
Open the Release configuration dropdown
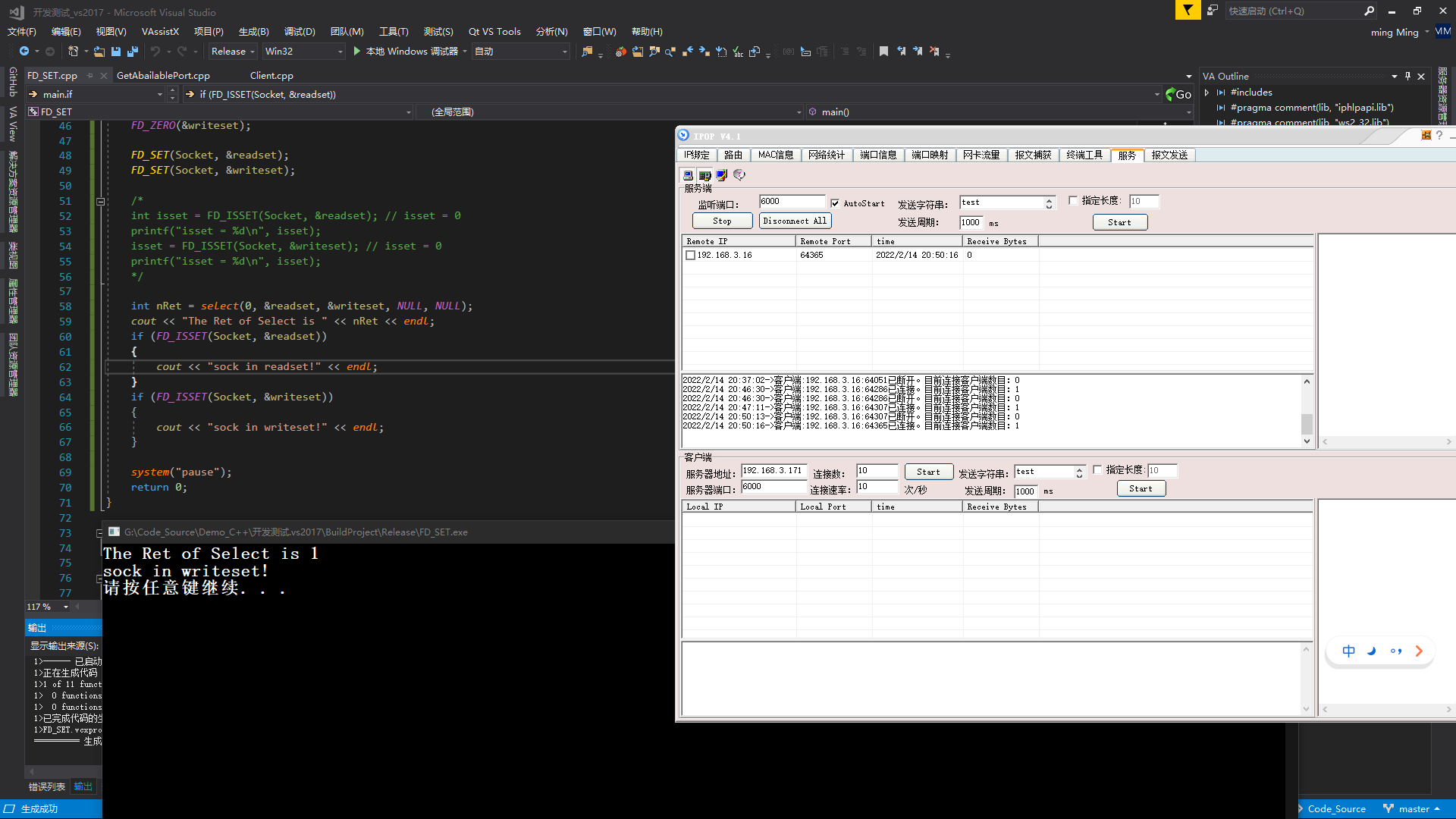click(x=232, y=52)
